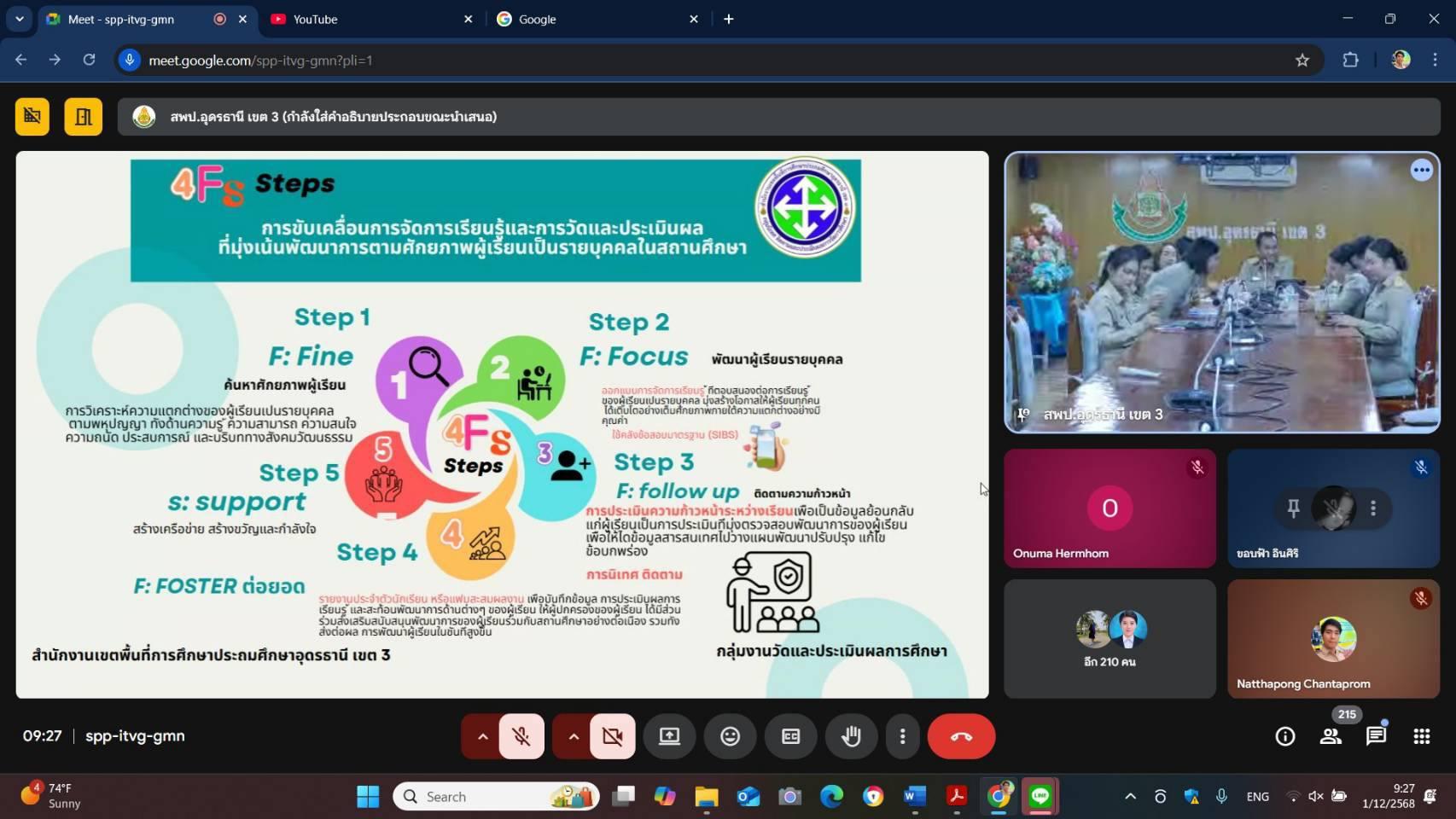This screenshot has width=1456, height=819.
Task: Expand audio settings arrow beside microphone
Action: 482,736
